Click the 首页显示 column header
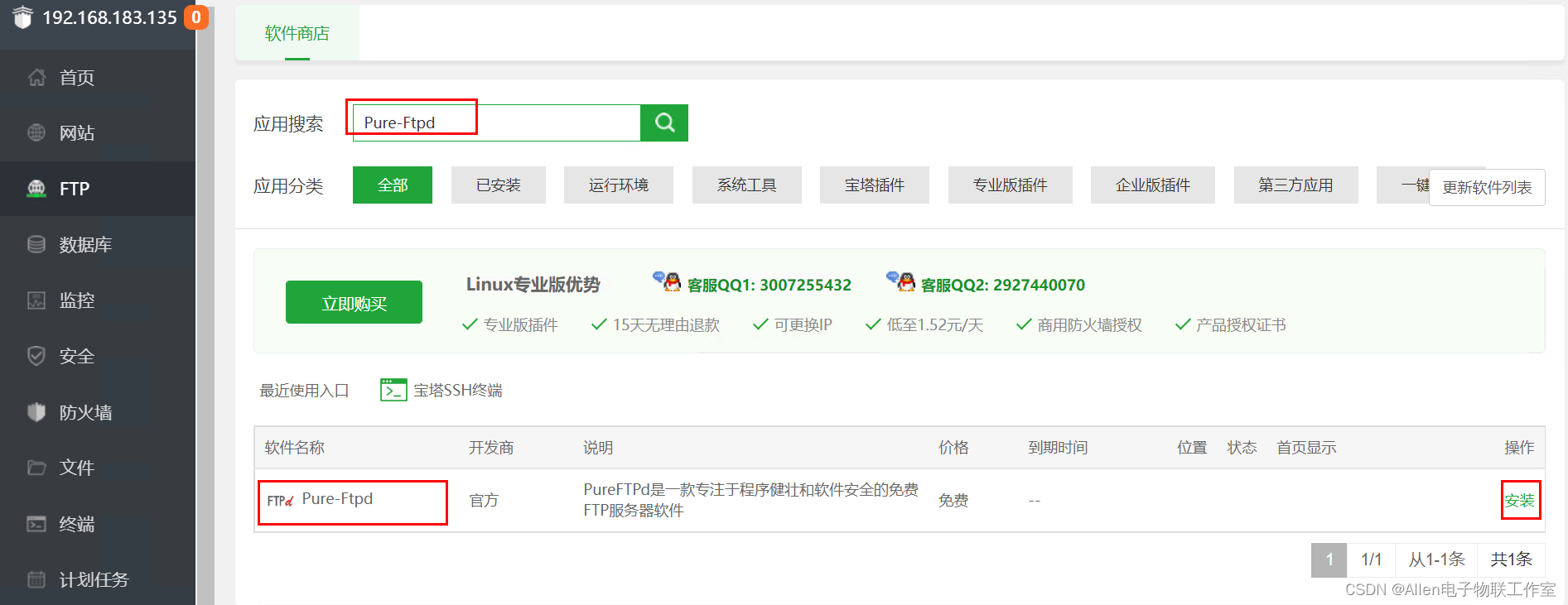Viewport: 1568px width, 605px height. (x=1306, y=448)
